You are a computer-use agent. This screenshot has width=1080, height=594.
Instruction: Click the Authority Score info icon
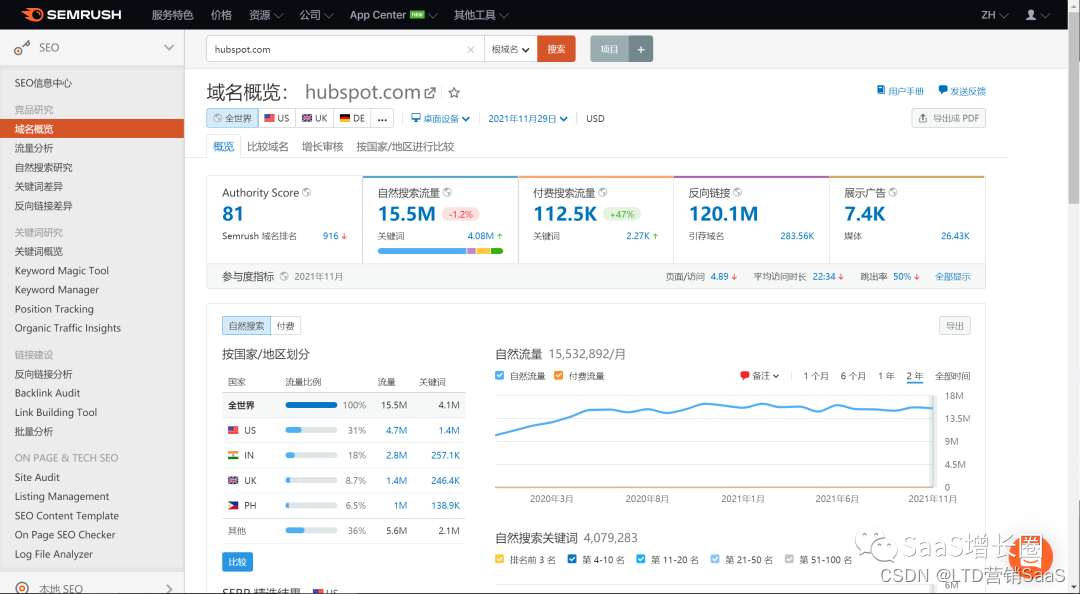(307, 193)
